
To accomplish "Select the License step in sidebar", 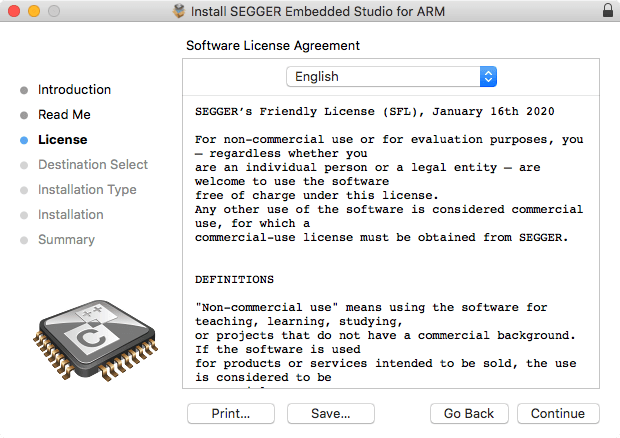I will [62, 139].
